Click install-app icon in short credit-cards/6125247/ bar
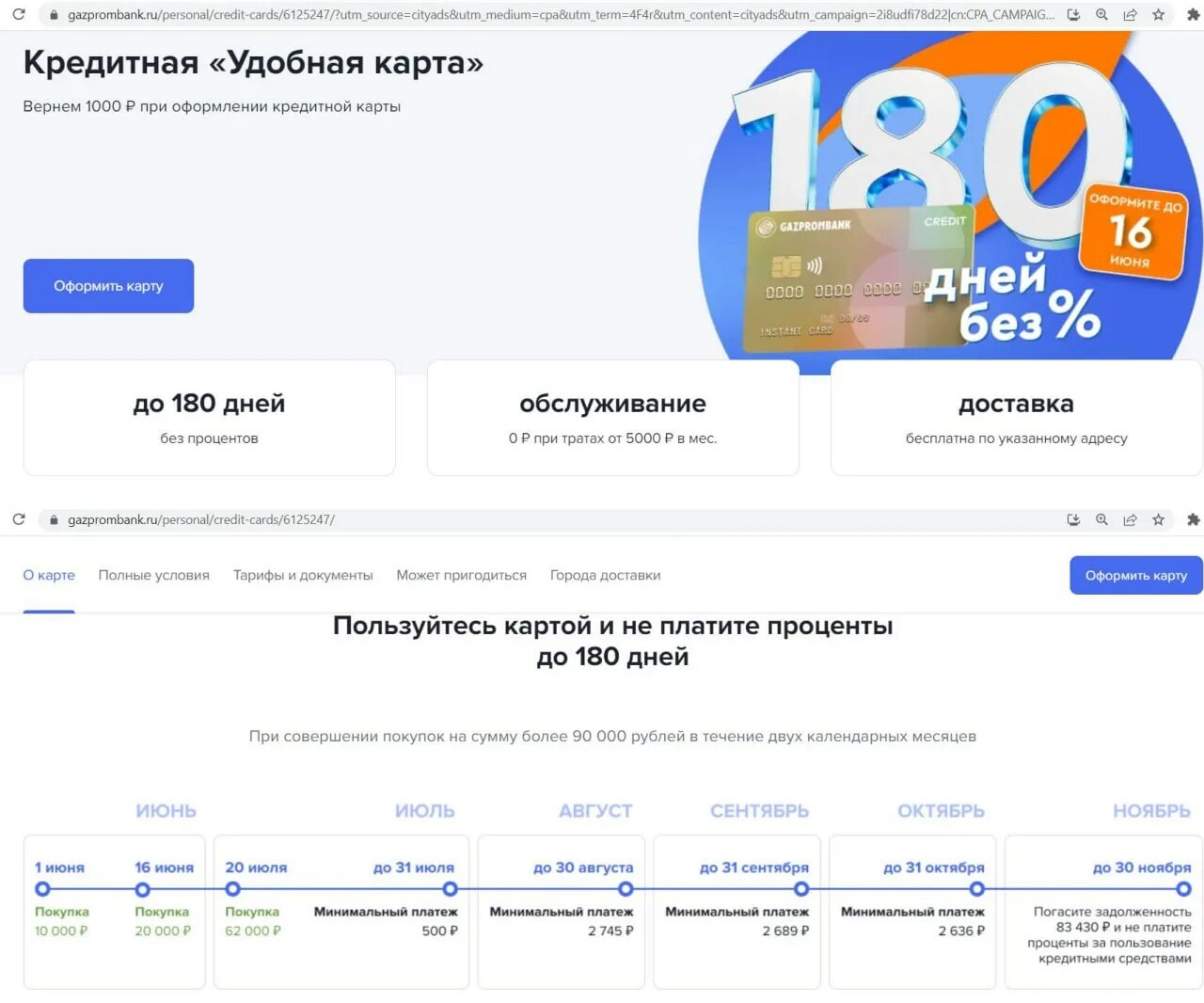The image size is (1204, 1003). [x=1073, y=519]
